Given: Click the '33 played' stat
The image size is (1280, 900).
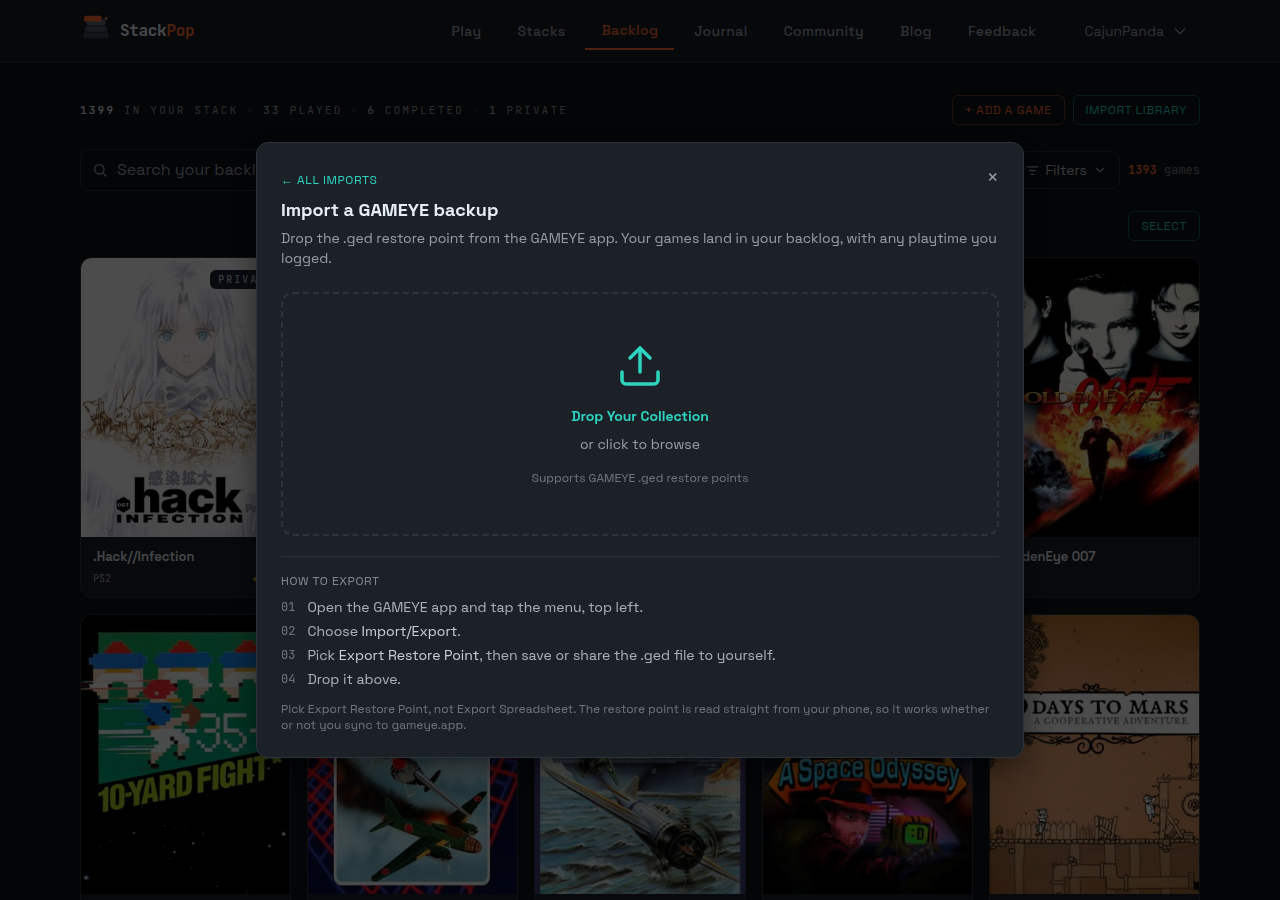Looking at the screenshot, I should click(x=303, y=110).
